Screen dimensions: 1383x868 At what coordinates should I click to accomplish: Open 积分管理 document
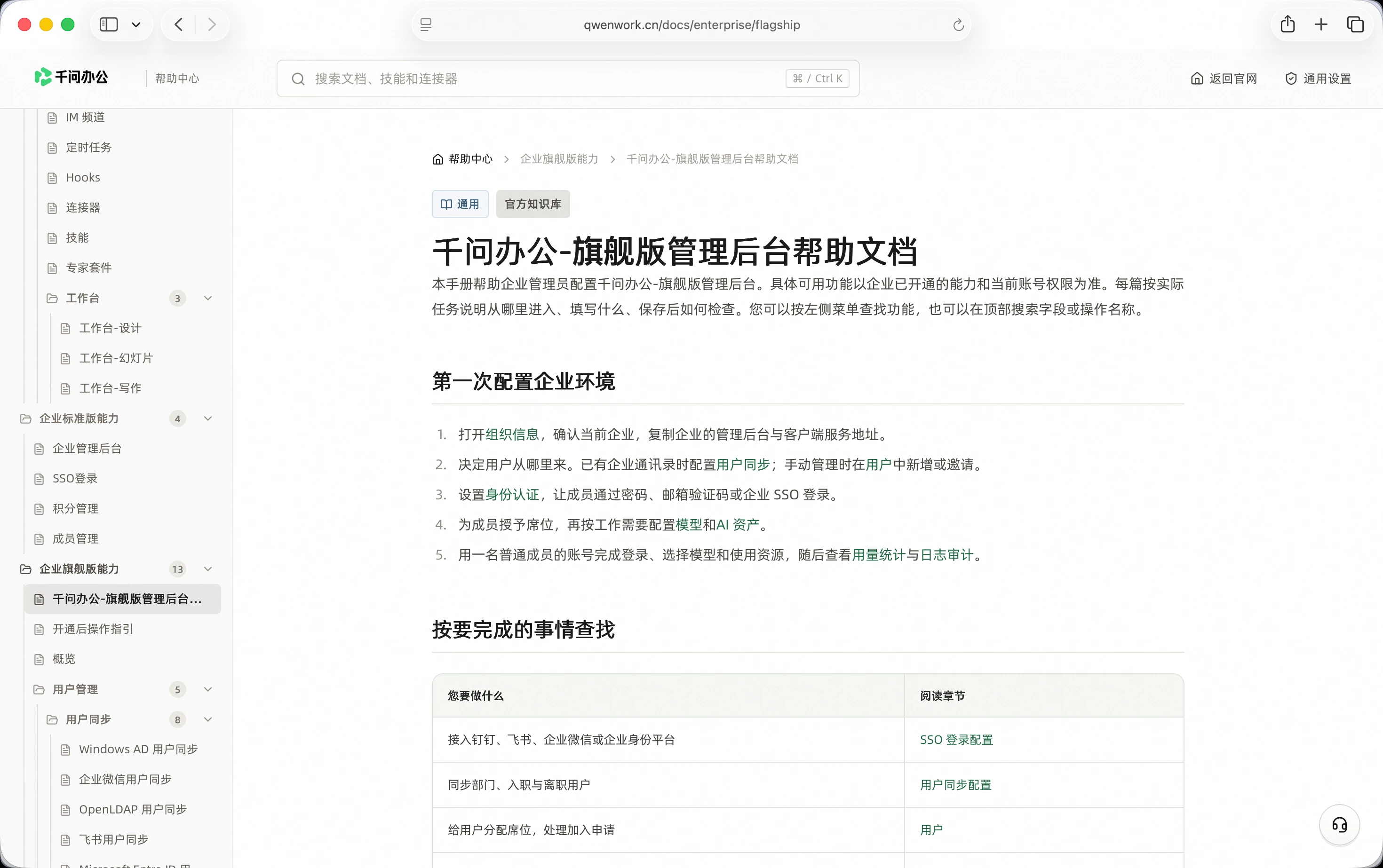pos(75,509)
